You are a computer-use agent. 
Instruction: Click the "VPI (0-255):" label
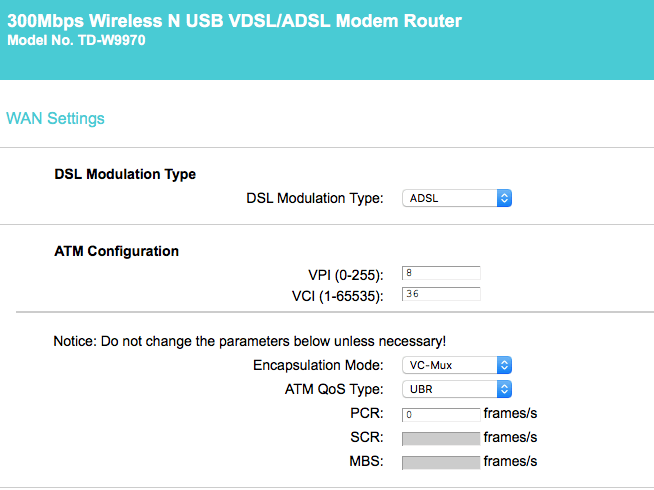[x=346, y=274]
